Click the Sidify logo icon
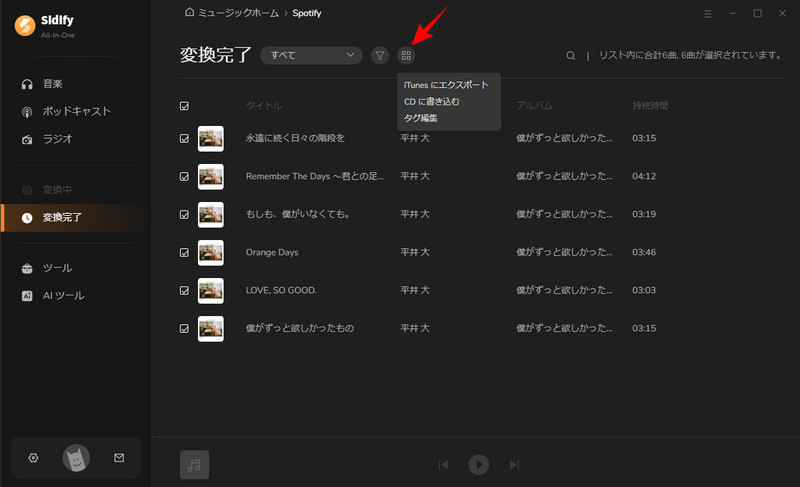Image resolution: width=800 pixels, height=487 pixels. tap(24, 25)
